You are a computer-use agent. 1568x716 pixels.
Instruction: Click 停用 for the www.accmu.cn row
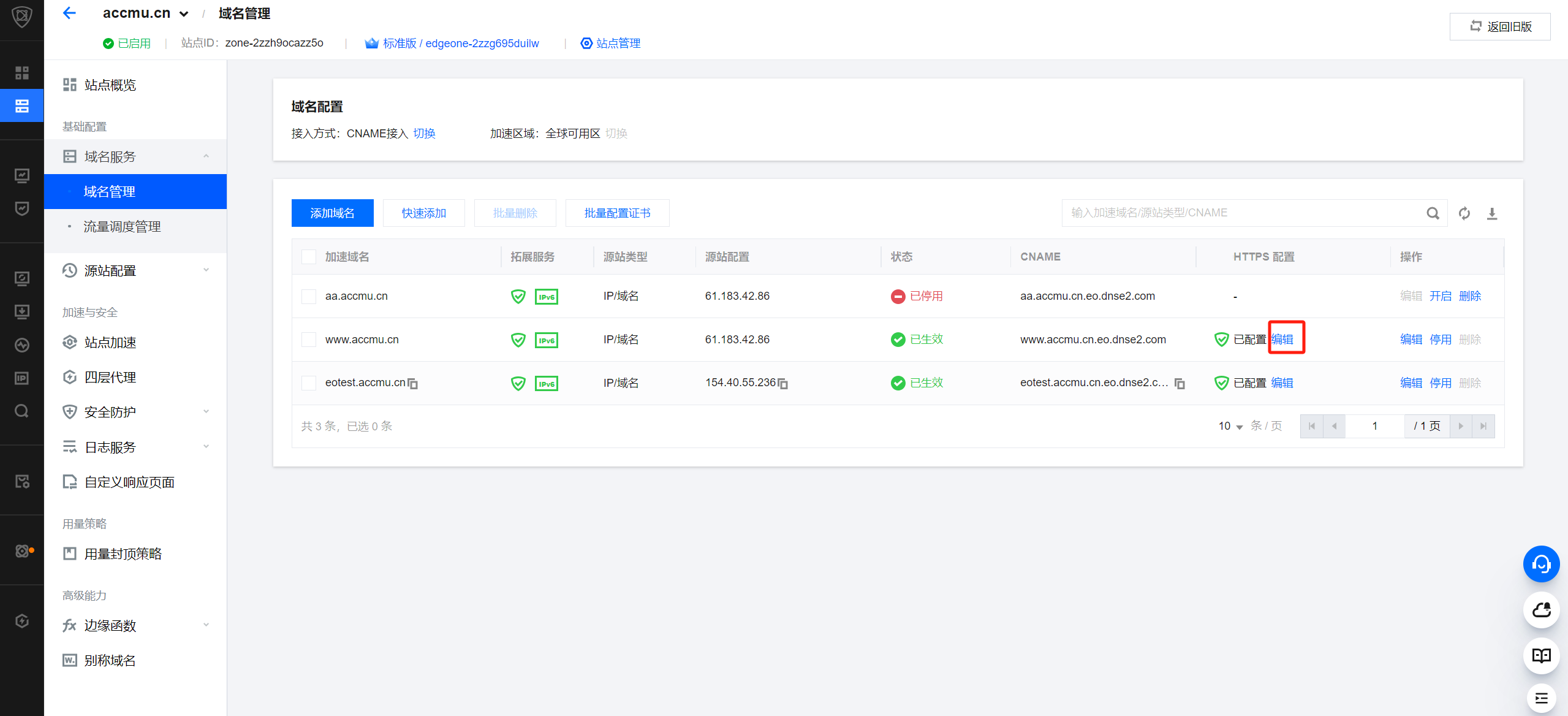point(1441,340)
